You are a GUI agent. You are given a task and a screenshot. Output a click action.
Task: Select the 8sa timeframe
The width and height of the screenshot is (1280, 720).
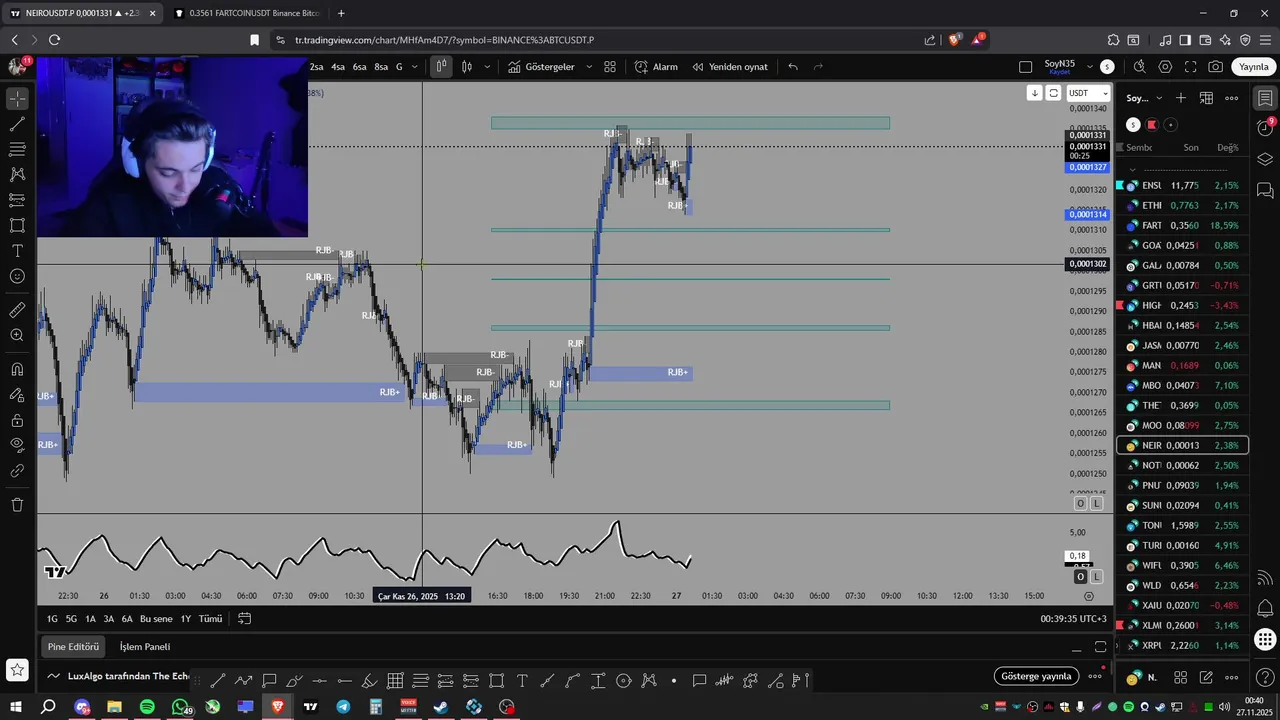pyautogui.click(x=381, y=67)
